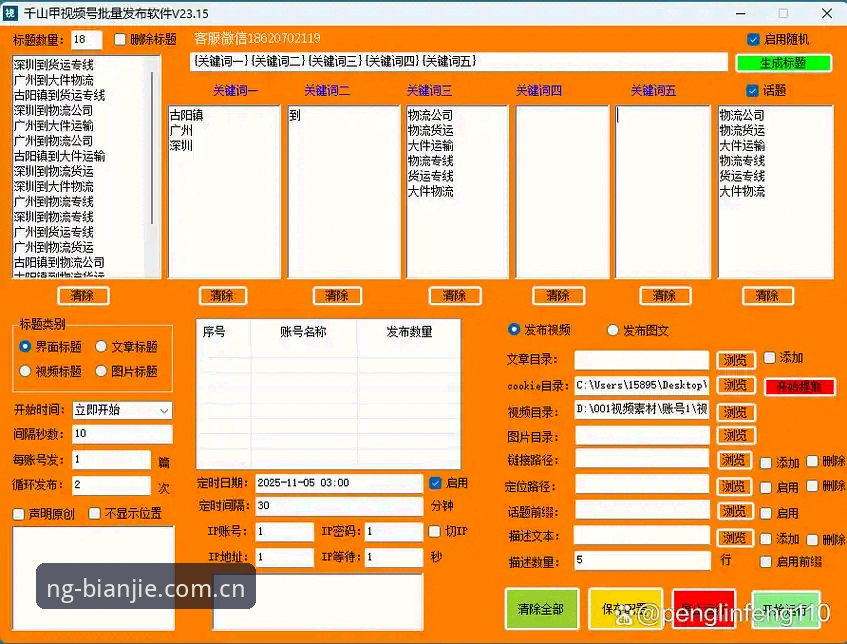Toggle the 话题 checkbox

(752, 90)
